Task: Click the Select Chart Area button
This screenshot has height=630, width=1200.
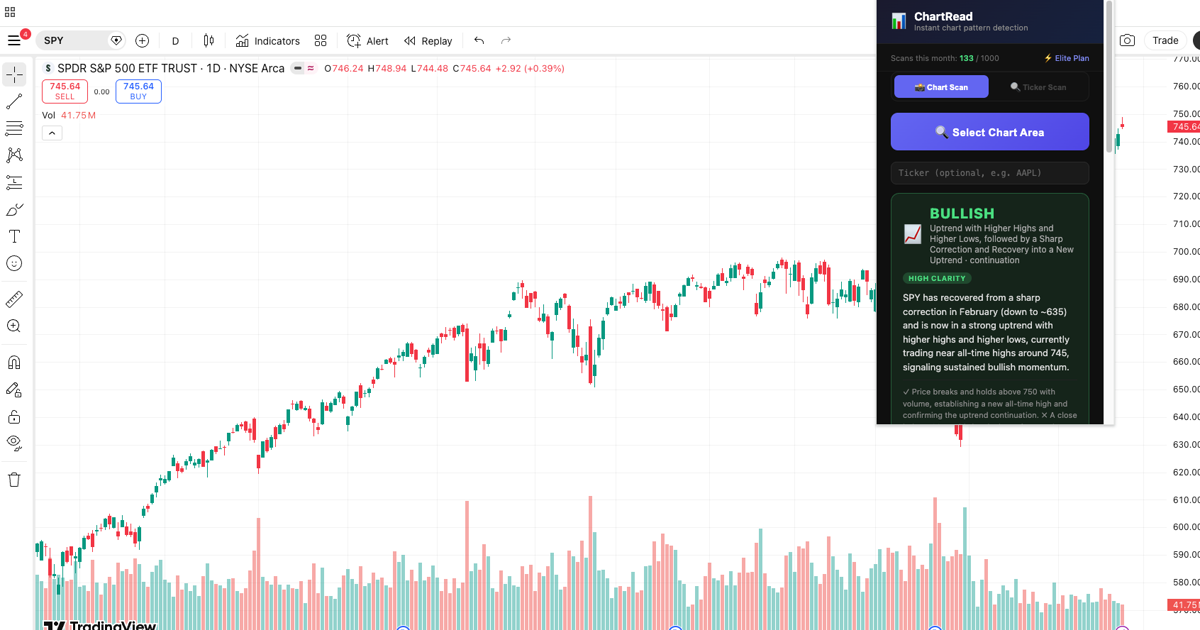Action: (x=990, y=132)
